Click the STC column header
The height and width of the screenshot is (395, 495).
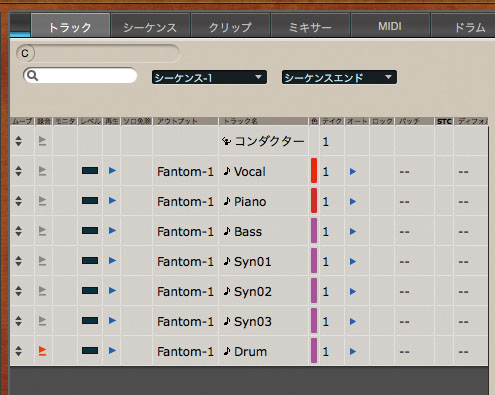tap(444, 121)
